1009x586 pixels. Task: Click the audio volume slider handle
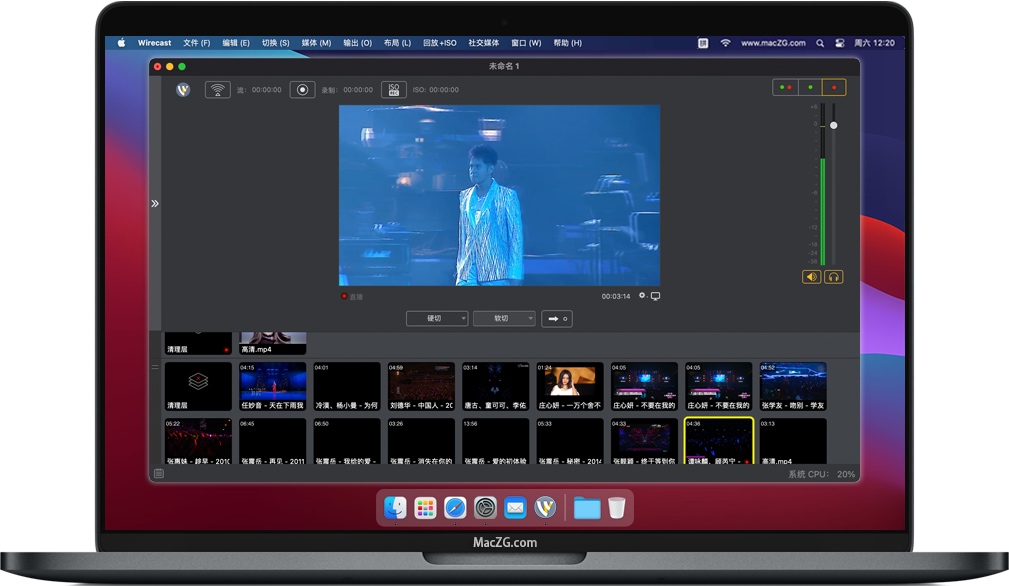[834, 125]
